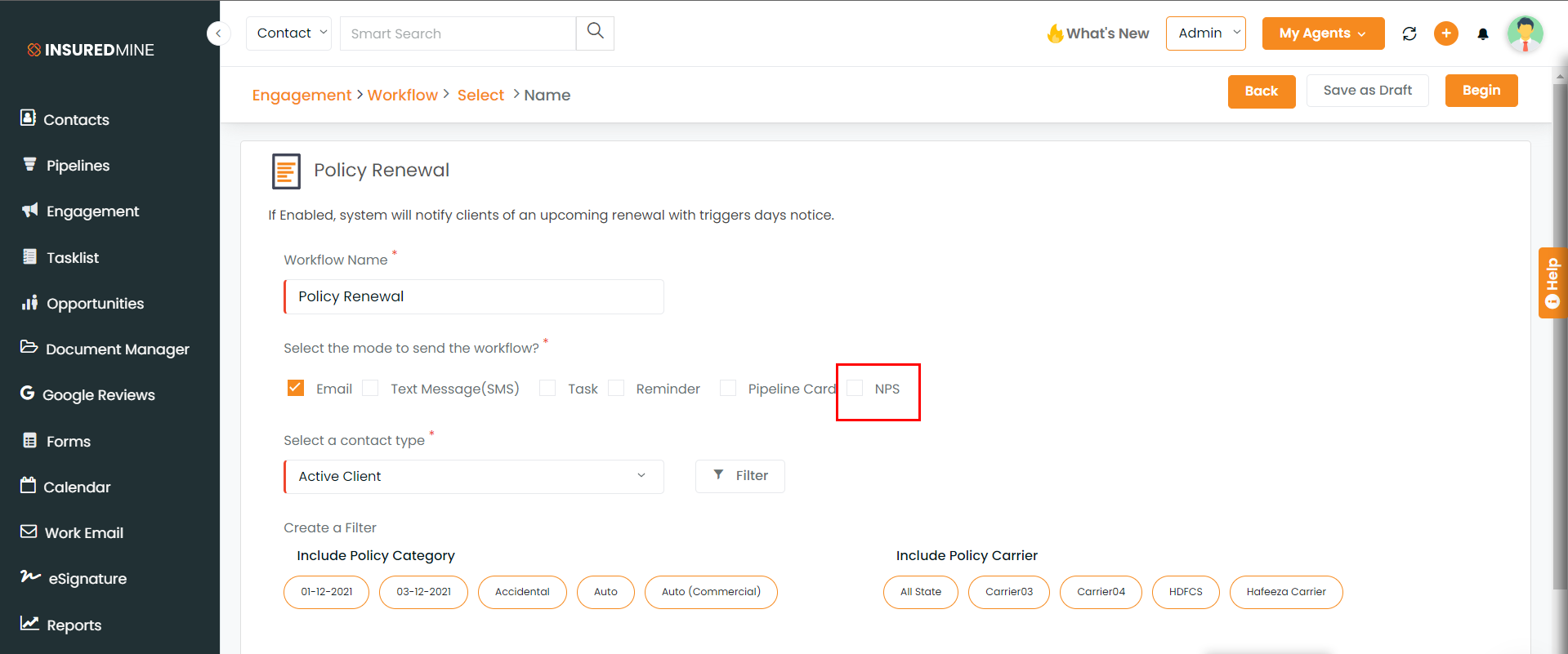The image size is (1568, 654).
Task: Open the Contact search type dropdown
Action: pyautogui.click(x=288, y=33)
